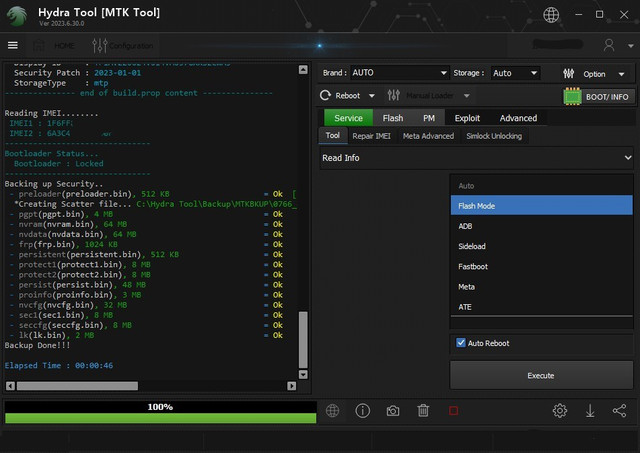640x453 pixels.
Task: Click the 'Backup Done!!!' log line
Action: [37, 345]
